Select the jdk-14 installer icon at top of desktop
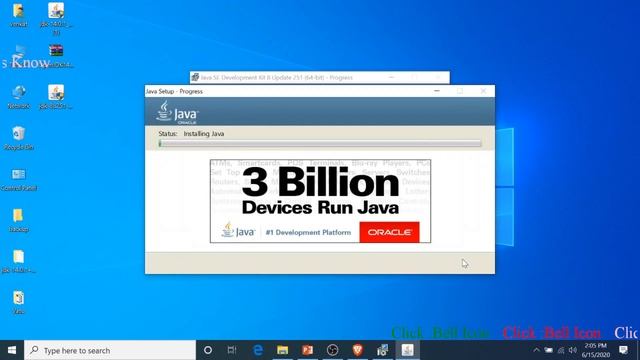The width and height of the screenshot is (640, 360). pos(56,19)
